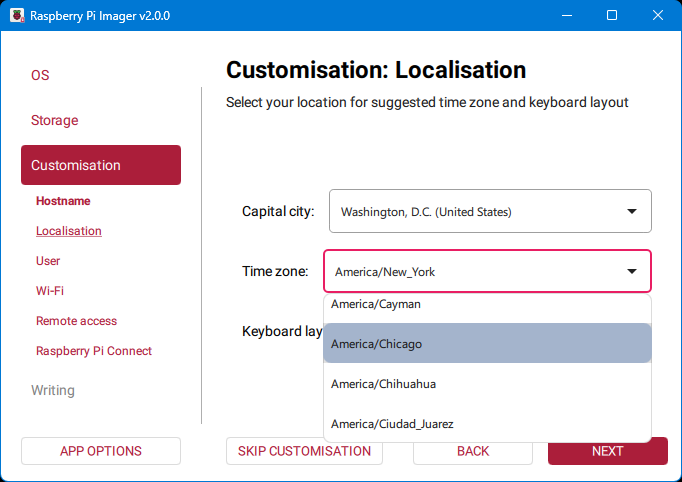Pick America/Ciudad_Juarez from the list
682x482 pixels.
(487, 424)
